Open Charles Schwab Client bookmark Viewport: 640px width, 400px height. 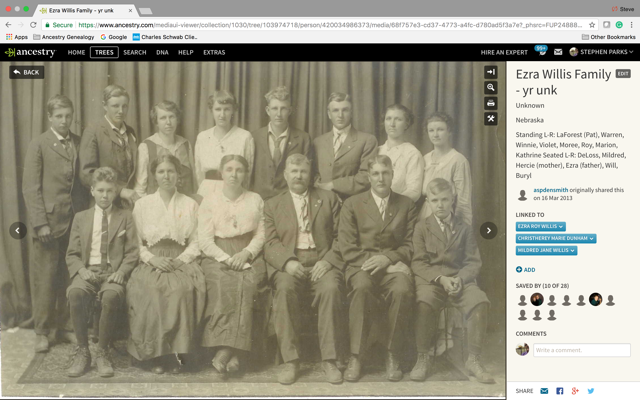165,37
